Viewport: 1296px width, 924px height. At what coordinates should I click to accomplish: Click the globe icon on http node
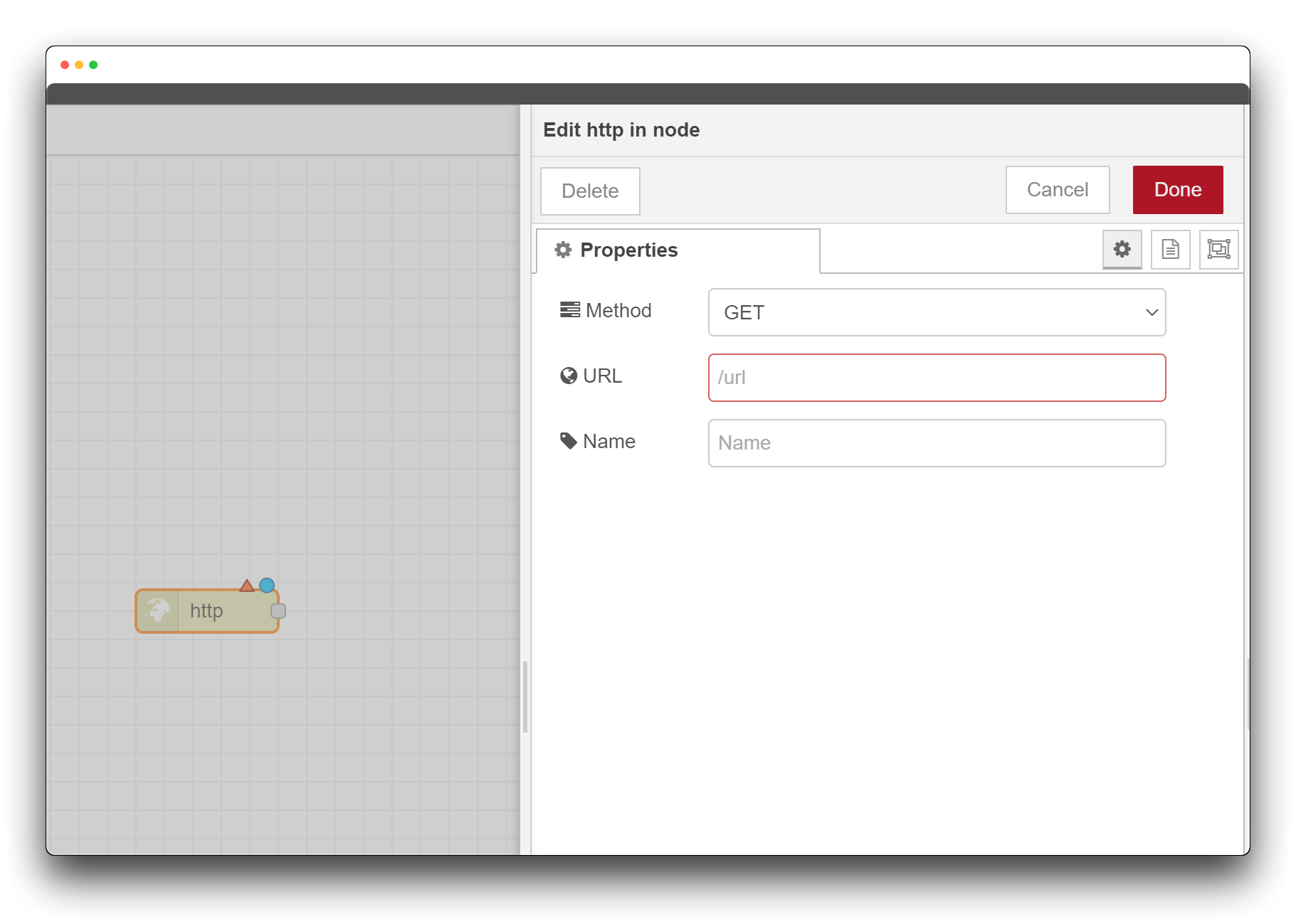pos(157,611)
